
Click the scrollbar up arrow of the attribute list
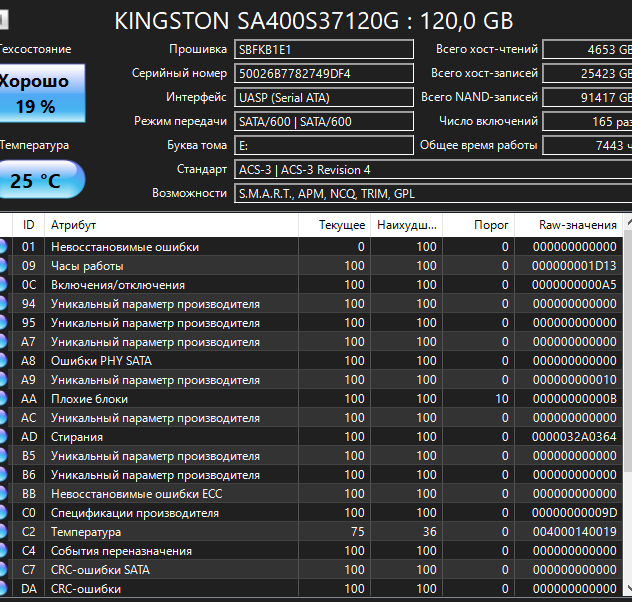point(628,222)
